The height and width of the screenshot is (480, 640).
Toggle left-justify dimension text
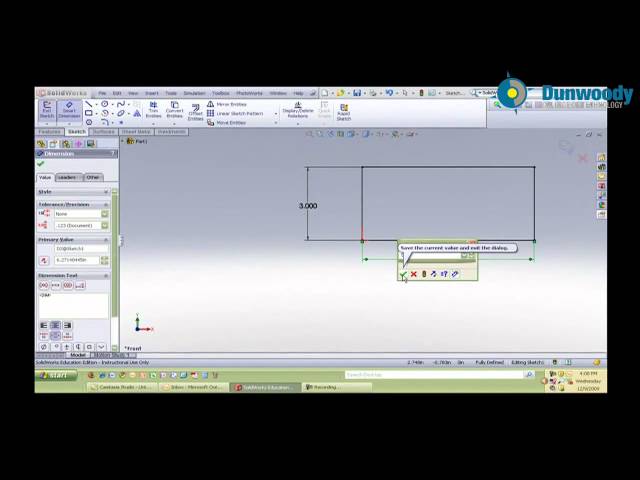(44, 325)
